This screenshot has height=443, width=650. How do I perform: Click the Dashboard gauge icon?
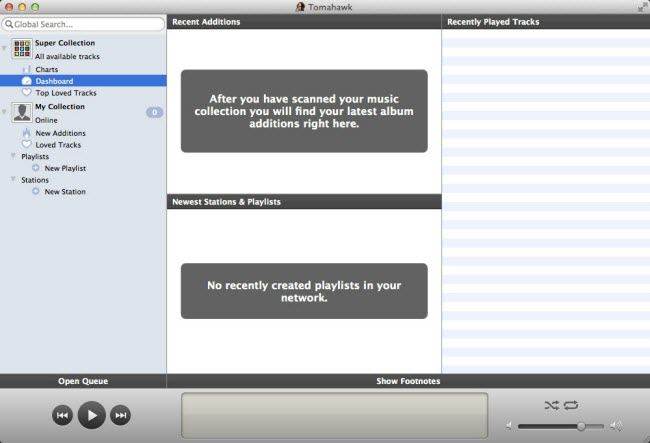pos(27,81)
